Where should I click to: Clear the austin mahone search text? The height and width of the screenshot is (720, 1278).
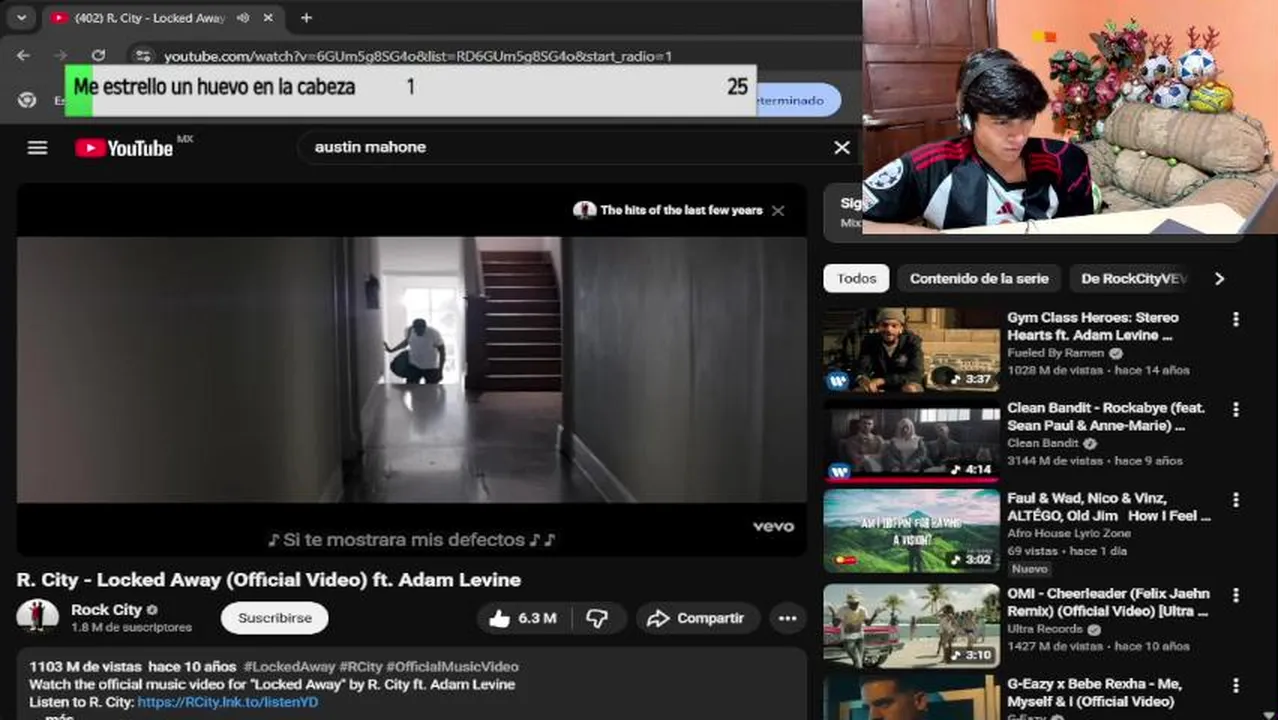(842, 147)
